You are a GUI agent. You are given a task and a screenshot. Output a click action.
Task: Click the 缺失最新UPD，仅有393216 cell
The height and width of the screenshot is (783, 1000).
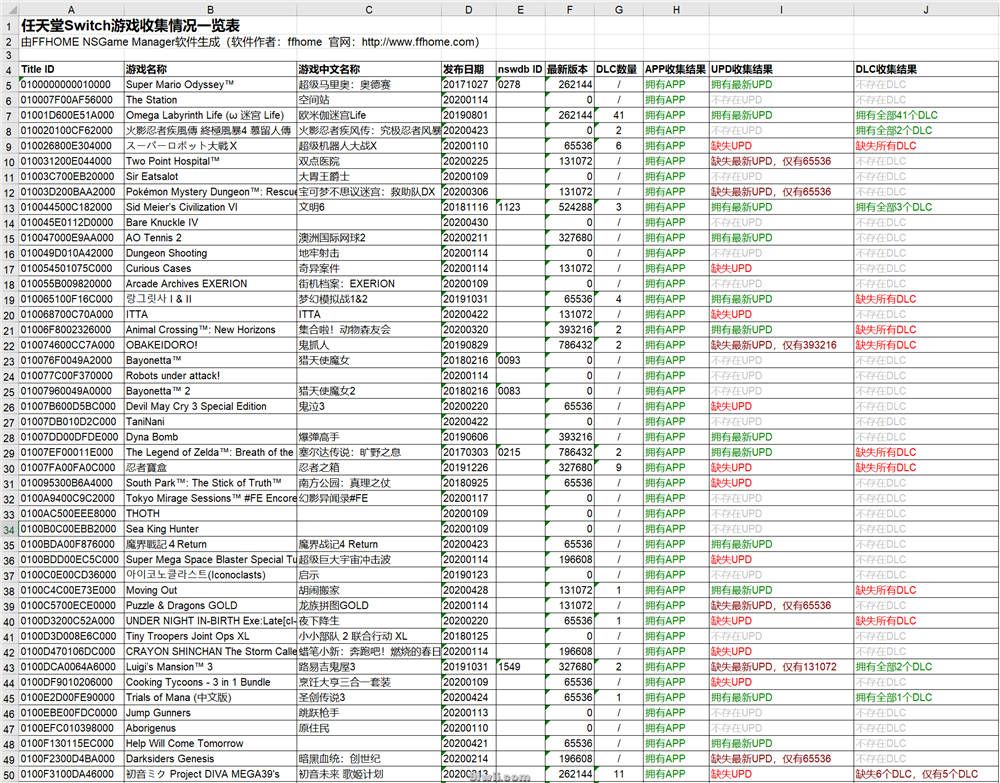[781, 345]
